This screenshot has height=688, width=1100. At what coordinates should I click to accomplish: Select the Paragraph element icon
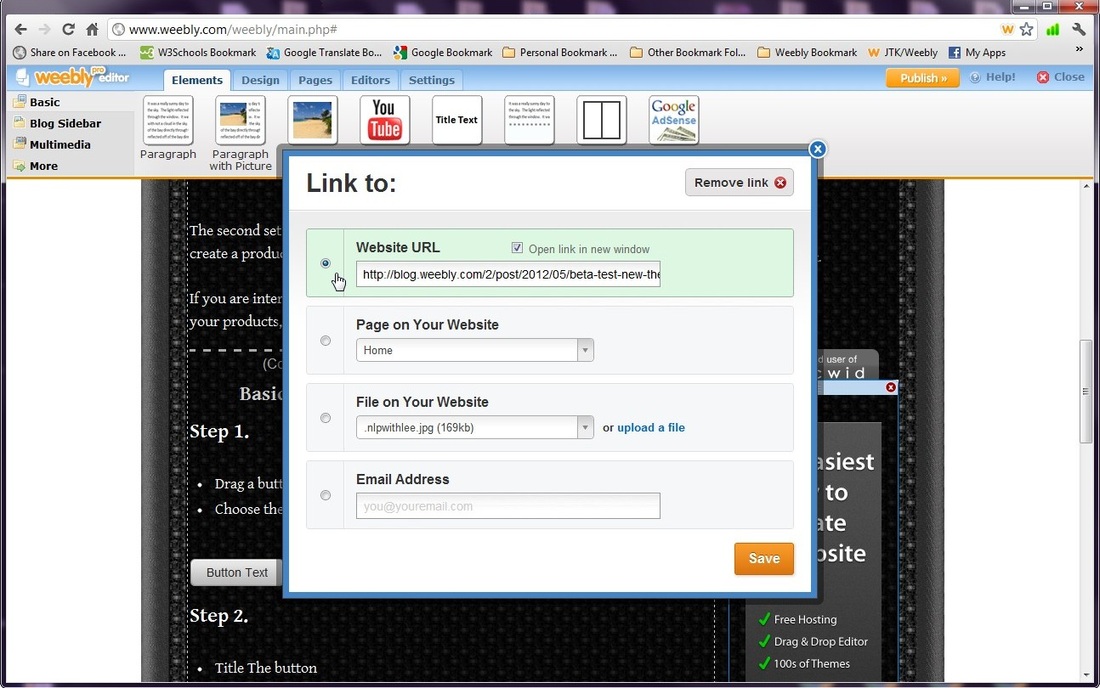[168, 120]
